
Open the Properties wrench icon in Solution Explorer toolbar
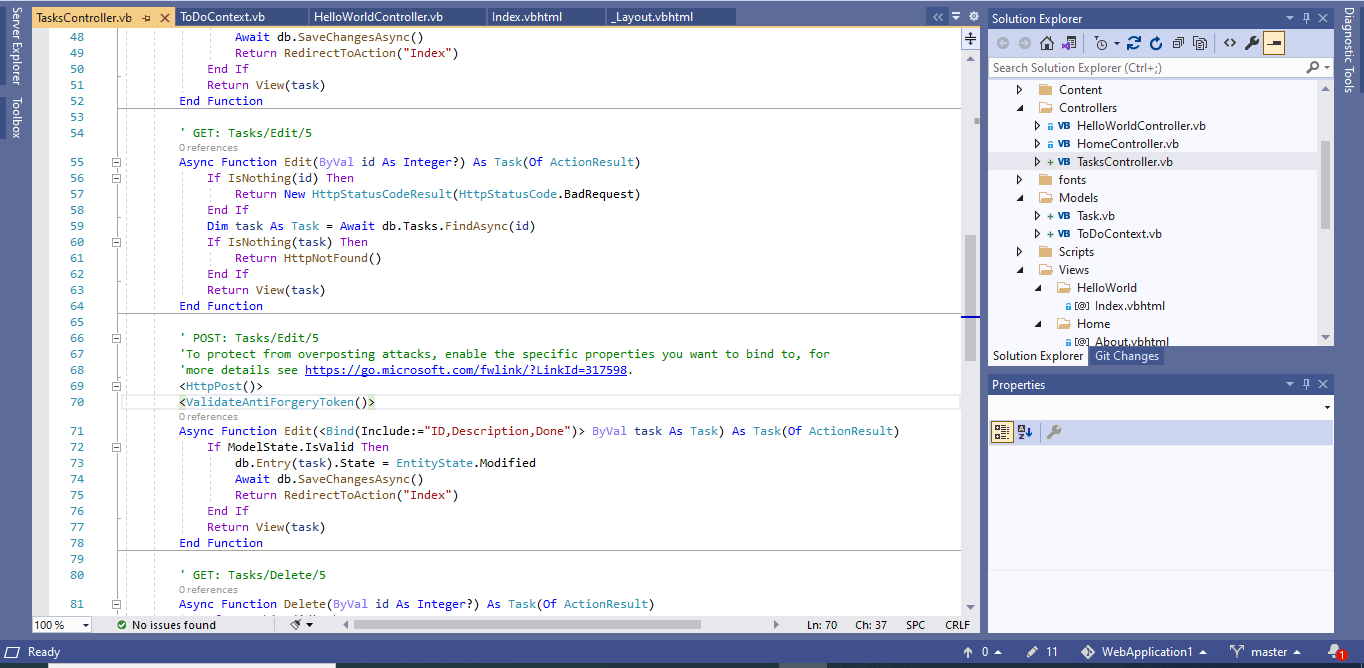pos(1252,42)
